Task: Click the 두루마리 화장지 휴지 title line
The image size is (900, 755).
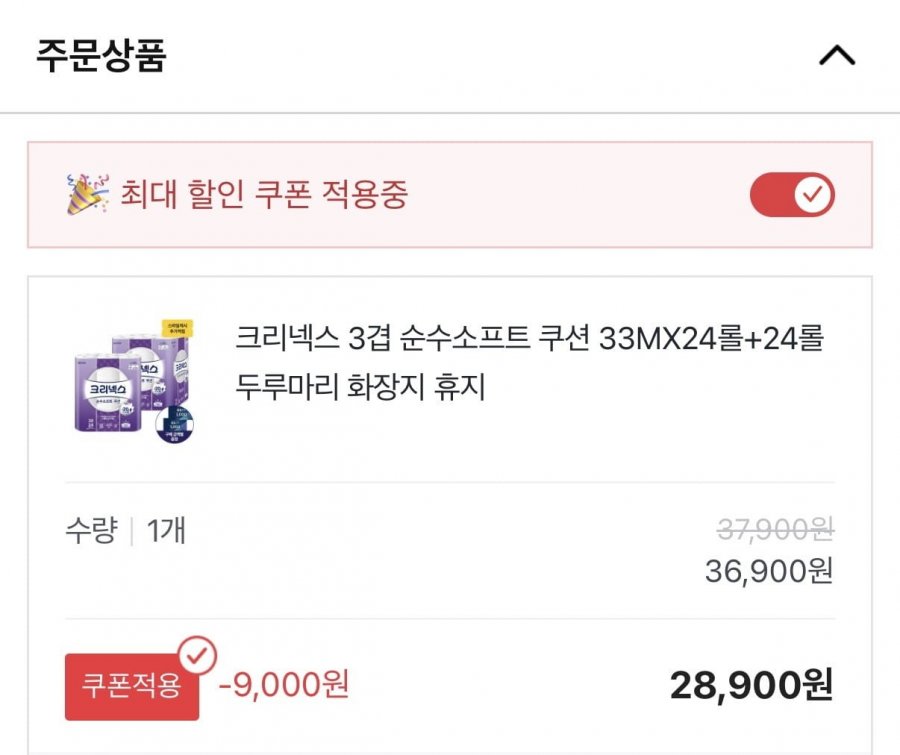Action: click(360, 386)
